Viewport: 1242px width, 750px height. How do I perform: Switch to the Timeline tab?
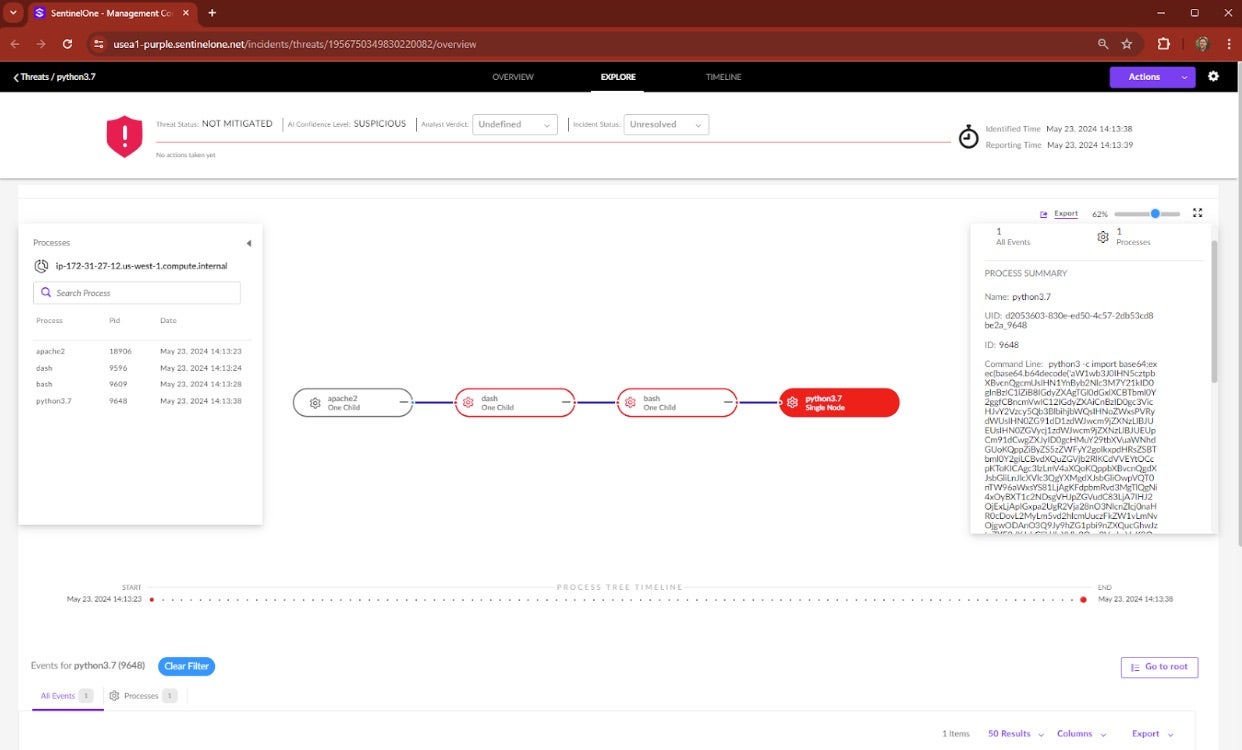[x=723, y=77]
